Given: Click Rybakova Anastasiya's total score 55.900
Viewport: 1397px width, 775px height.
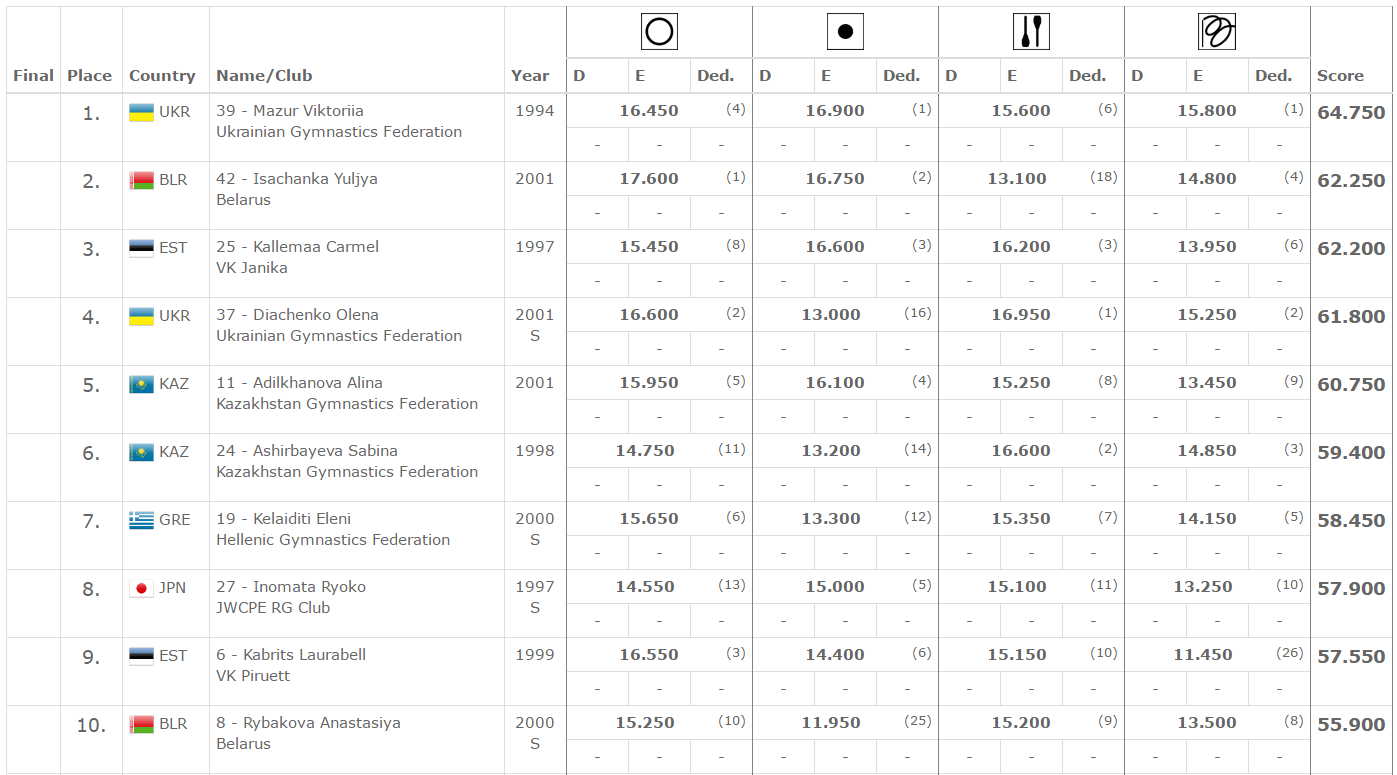Looking at the screenshot, I should coord(1351,725).
